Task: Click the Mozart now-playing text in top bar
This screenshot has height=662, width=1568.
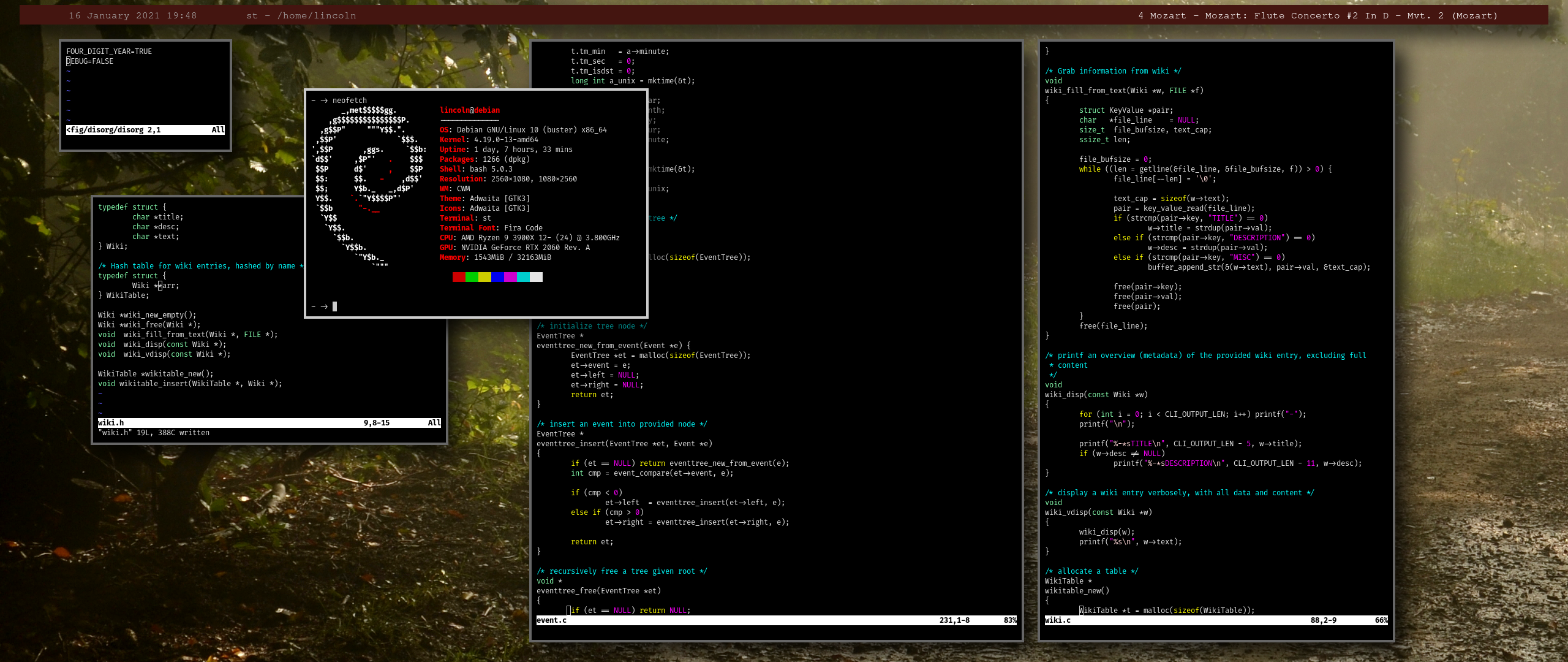Action: [x=1317, y=15]
